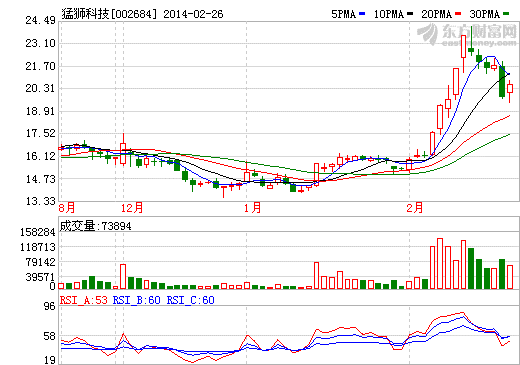This screenshot has height=365, width=520.
Task: Click the 8月 month marker
Action: [67, 208]
